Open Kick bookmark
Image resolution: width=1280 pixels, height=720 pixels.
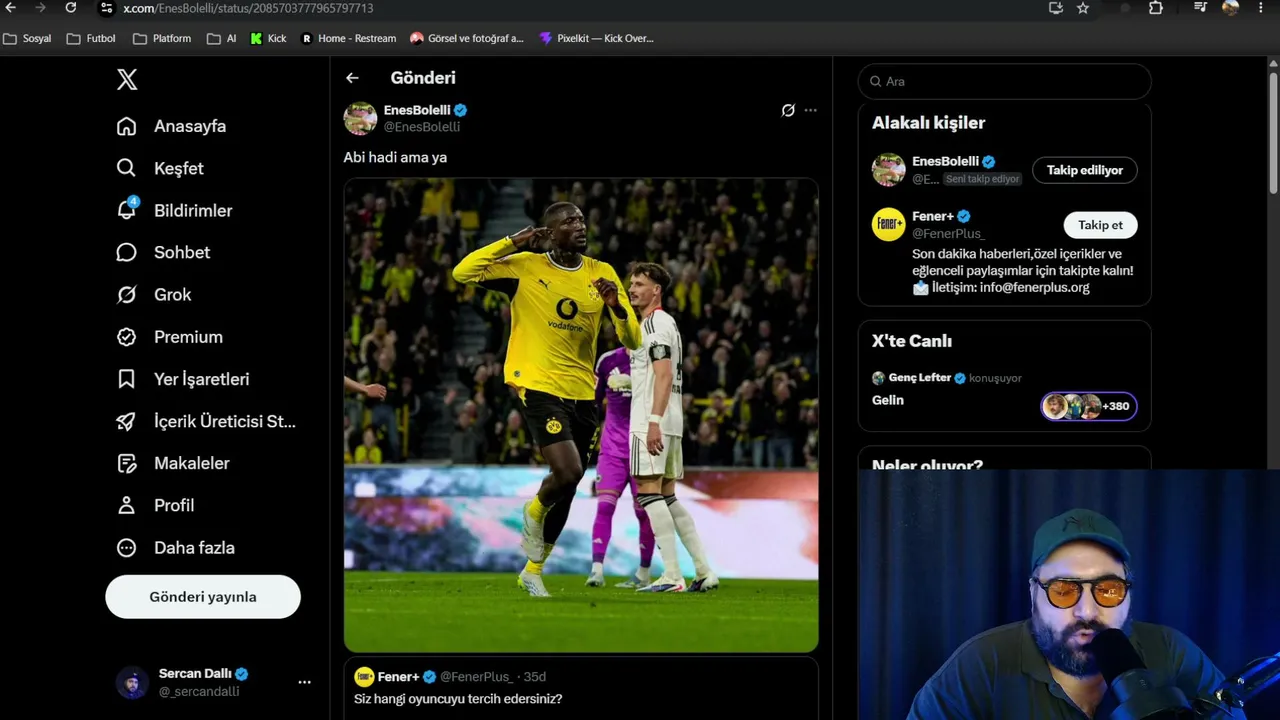click(268, 38)
